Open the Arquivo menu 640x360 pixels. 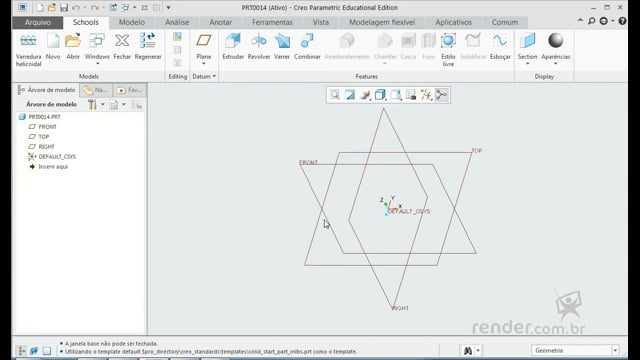[38, 22]
